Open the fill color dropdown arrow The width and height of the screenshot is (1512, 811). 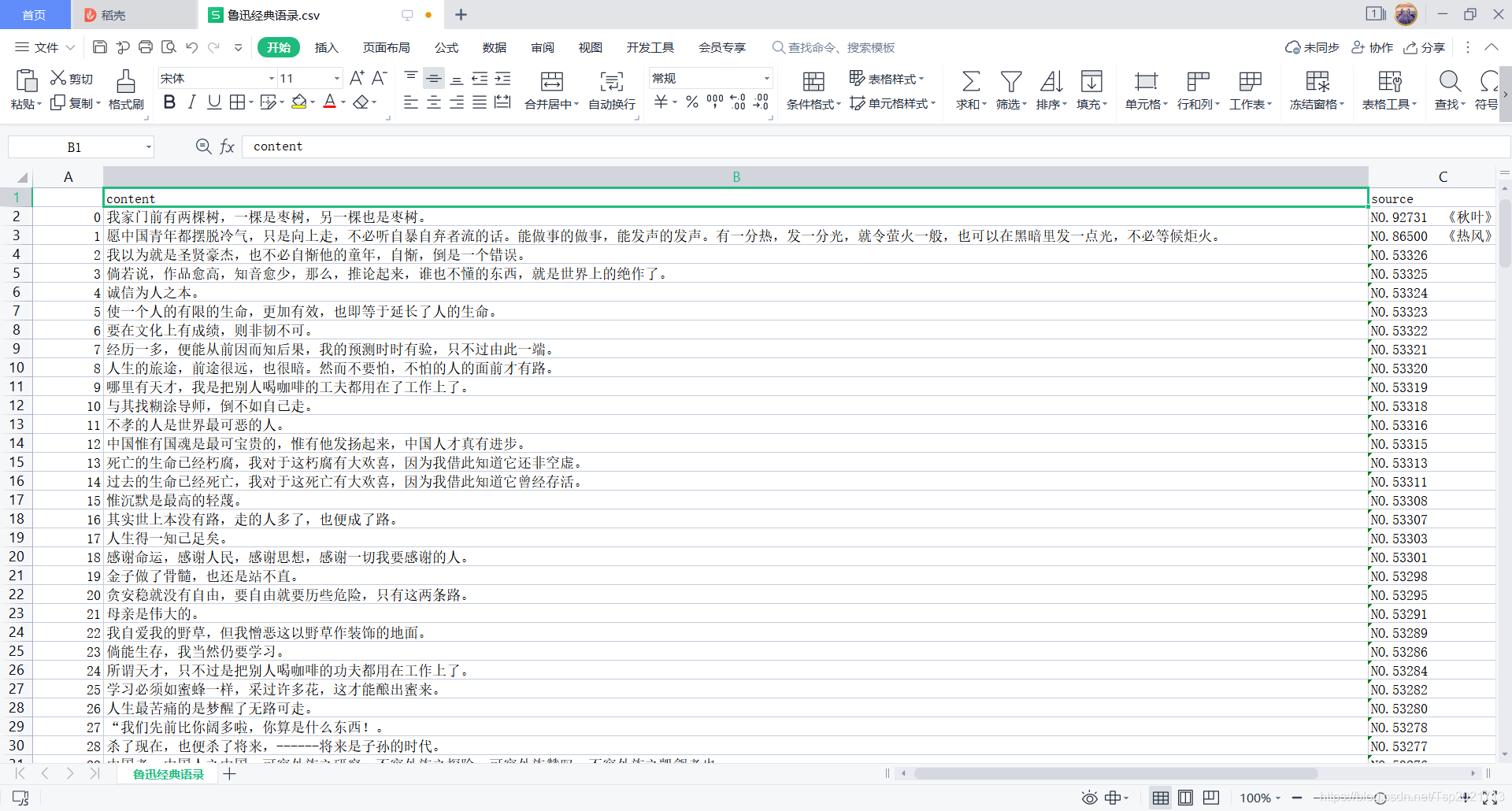pyautogui.click(x=313, y=102)
